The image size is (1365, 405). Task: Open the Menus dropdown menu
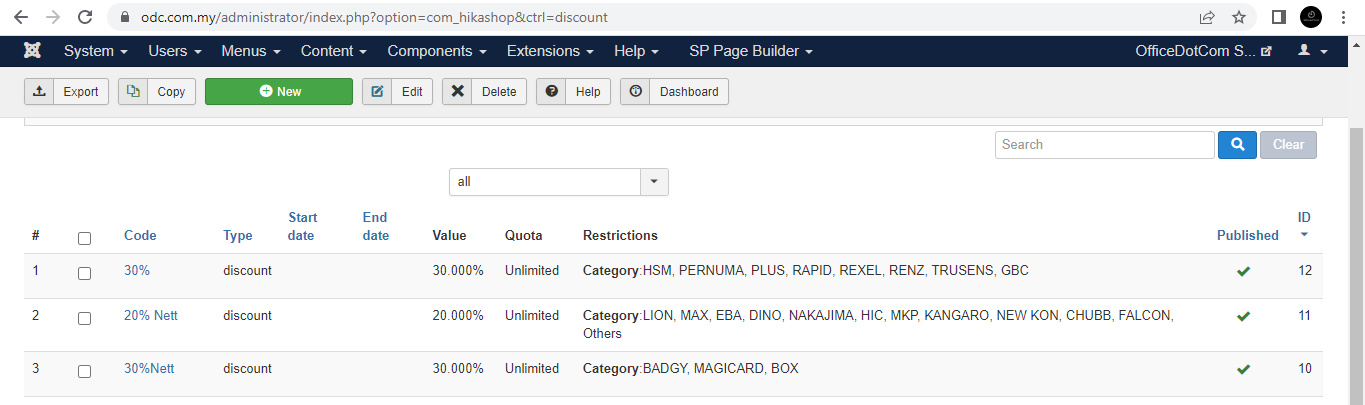(251, 51)
